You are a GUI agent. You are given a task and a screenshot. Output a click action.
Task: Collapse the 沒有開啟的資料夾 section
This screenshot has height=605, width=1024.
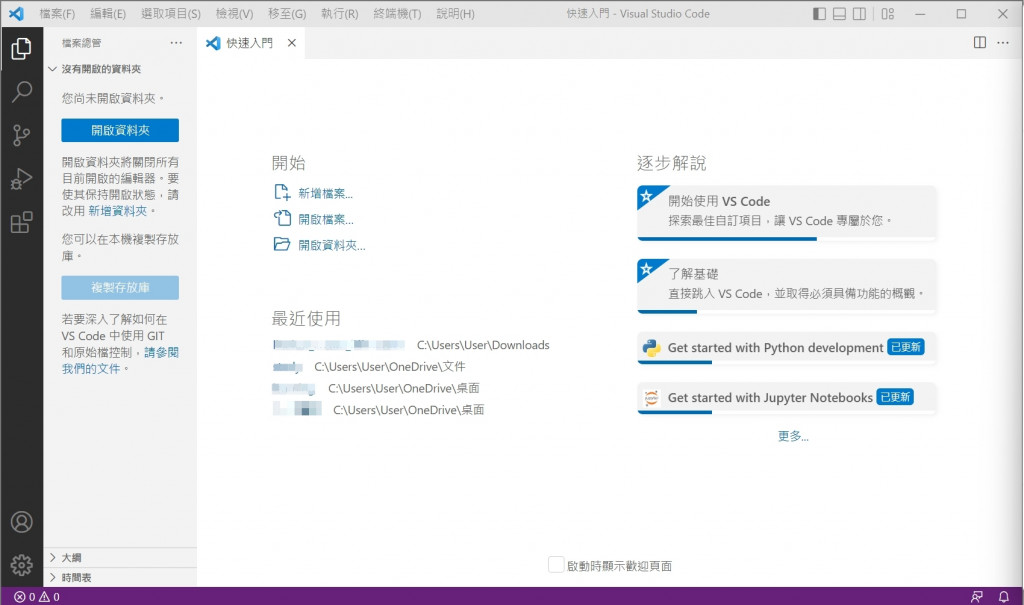point(120,69)
